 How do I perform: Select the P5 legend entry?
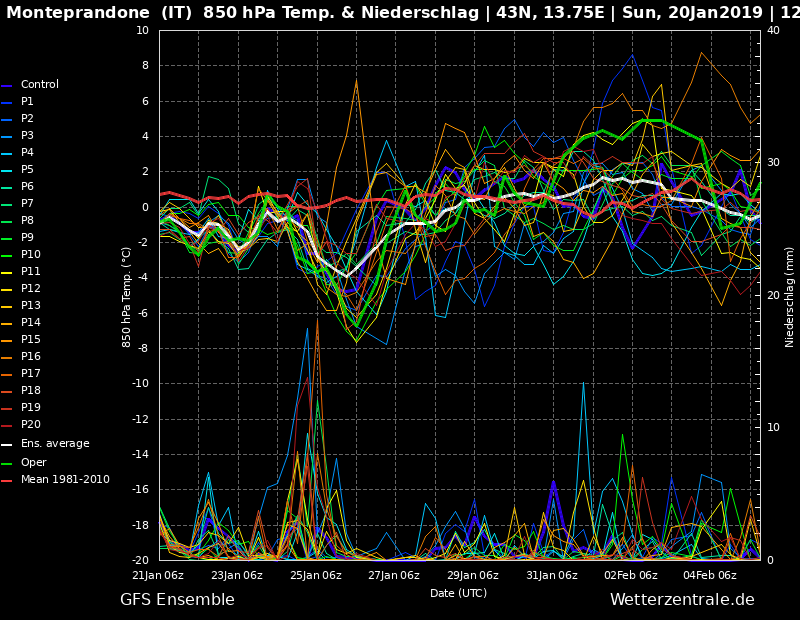click(27, 170)
